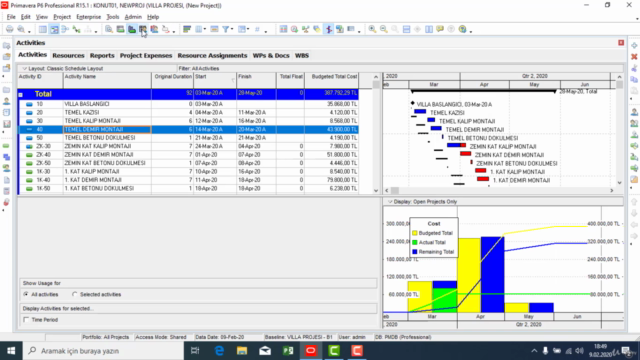Open the dropdown arrow after the Help globe

pyautogui.click(x=471, y=31)
